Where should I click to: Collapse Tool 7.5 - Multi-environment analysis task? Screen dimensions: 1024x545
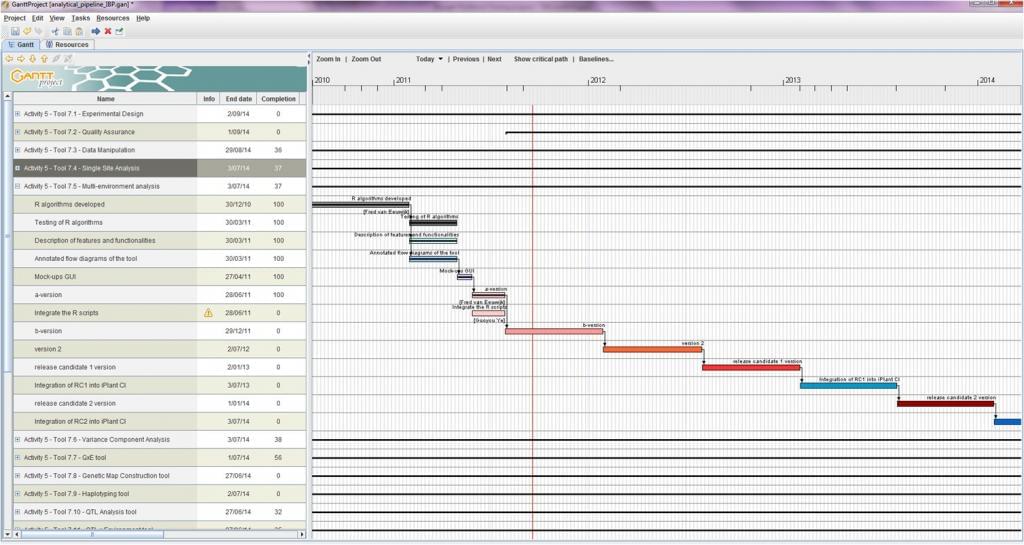(x=18, y=187)
